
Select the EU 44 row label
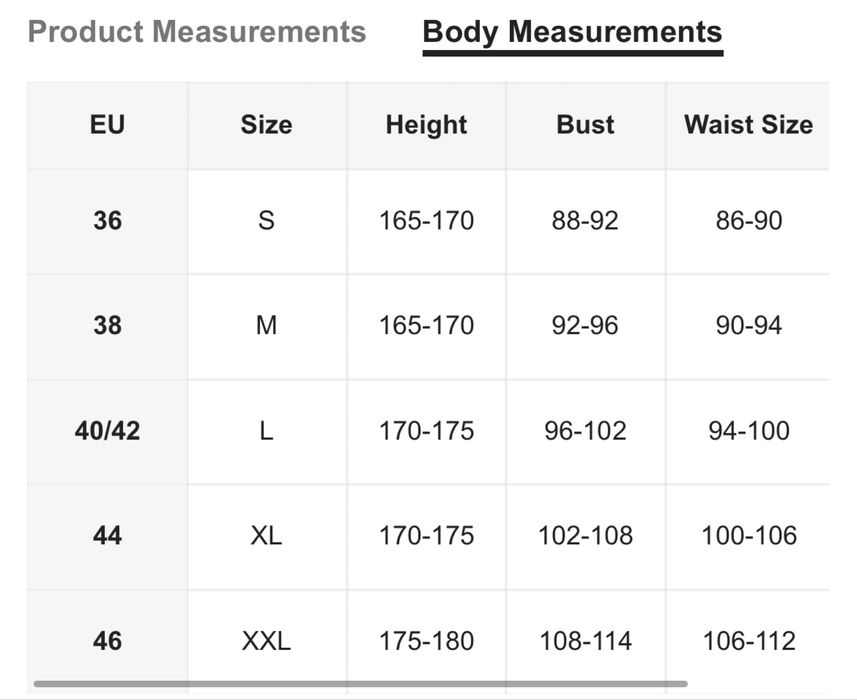(x=107, y=536)
